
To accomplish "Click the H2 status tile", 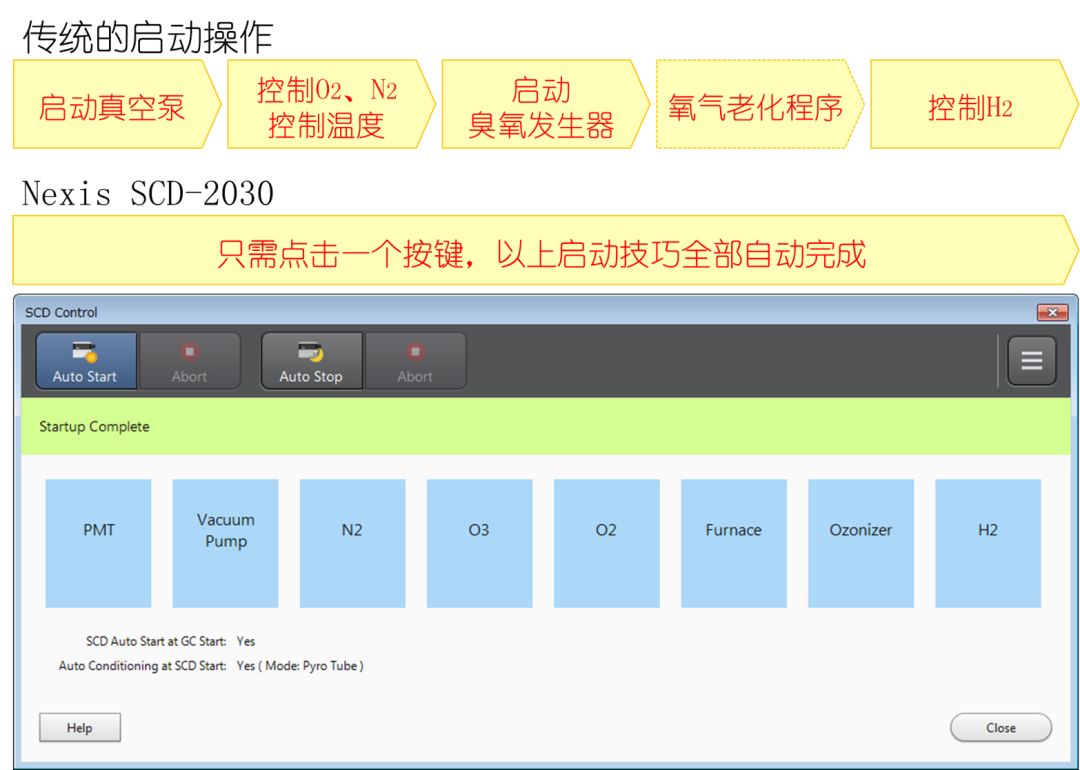I will click(x=987, y=543).
